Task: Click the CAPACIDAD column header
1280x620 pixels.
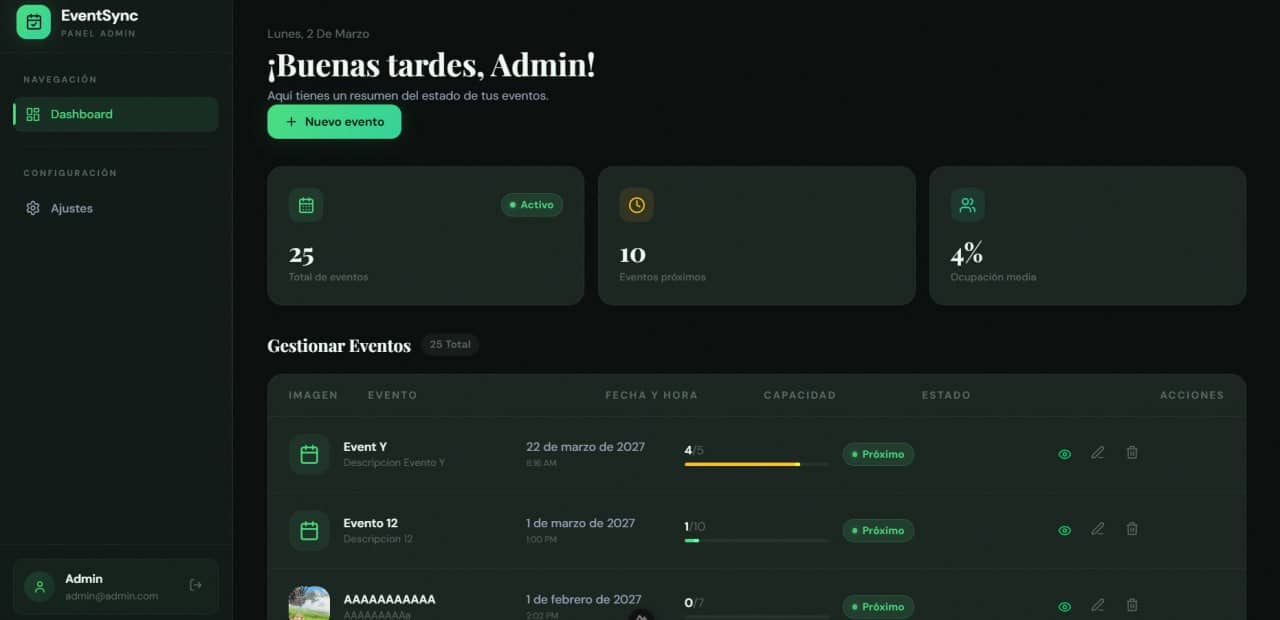Action: coord(799,395)
